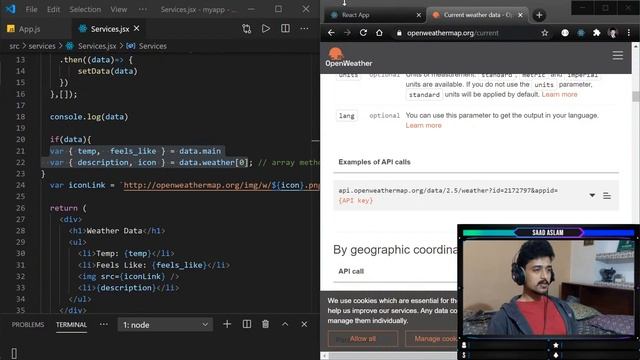Open a new browser tab

point(539,16)
